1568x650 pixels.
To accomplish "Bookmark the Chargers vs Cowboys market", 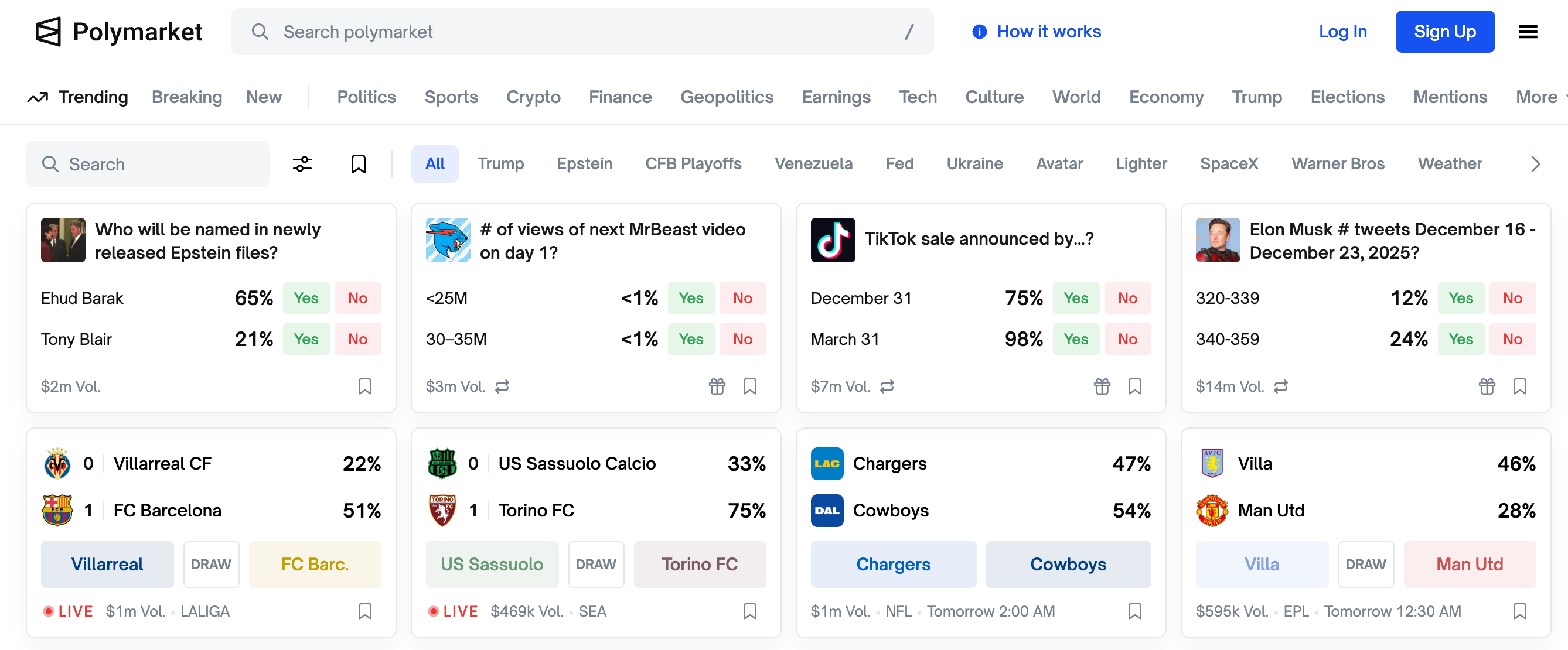I will (x=1134, y=611).
